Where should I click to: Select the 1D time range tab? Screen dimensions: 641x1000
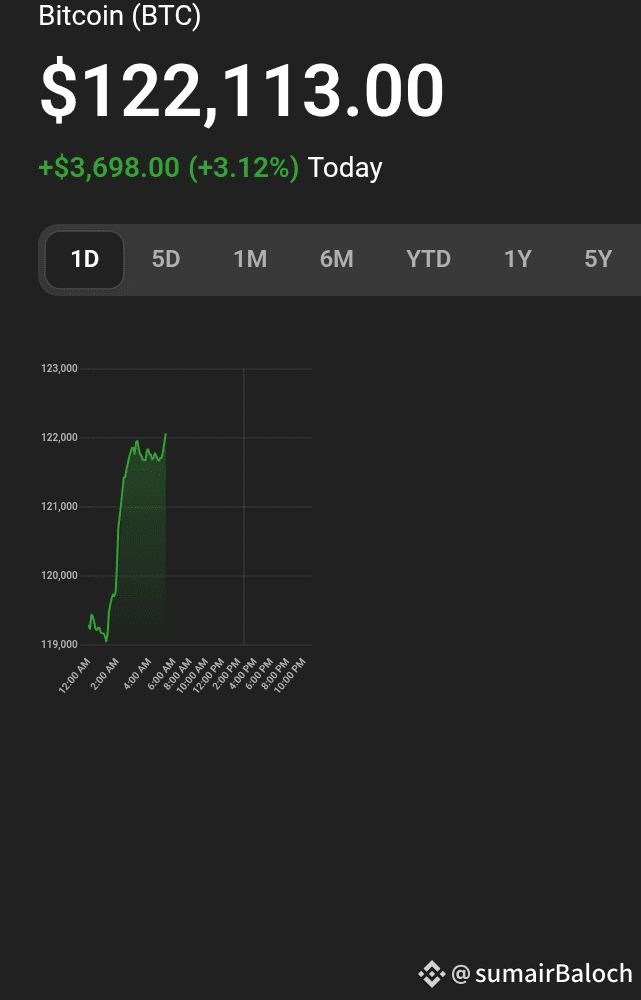tap(85, 260)
